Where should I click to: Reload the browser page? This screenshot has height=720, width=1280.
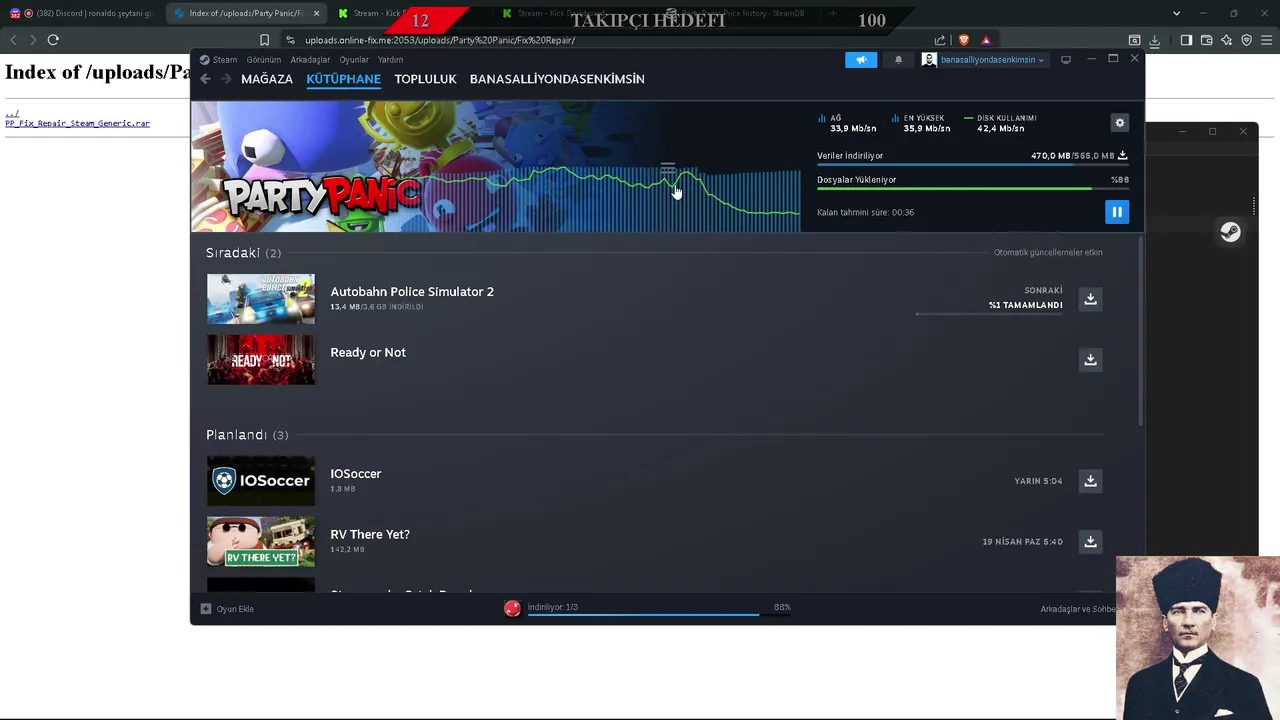pos(53,40)
